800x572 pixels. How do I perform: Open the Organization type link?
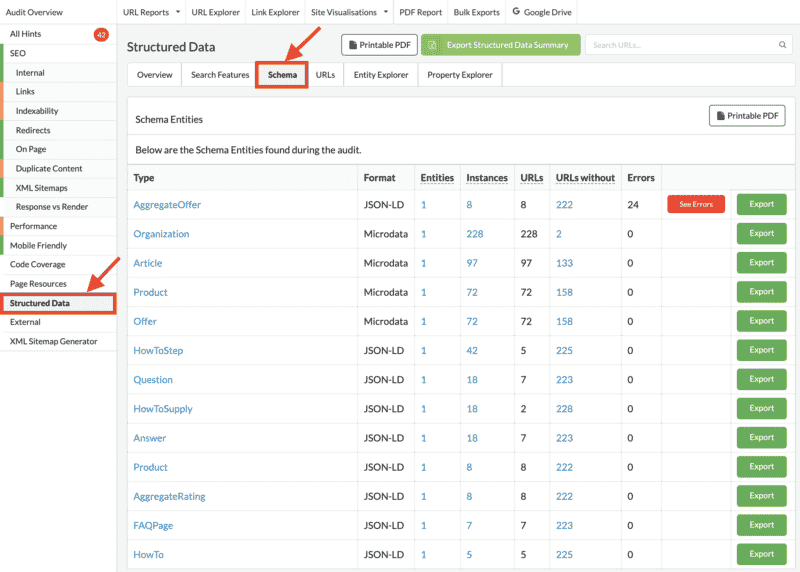click(161, 234)
